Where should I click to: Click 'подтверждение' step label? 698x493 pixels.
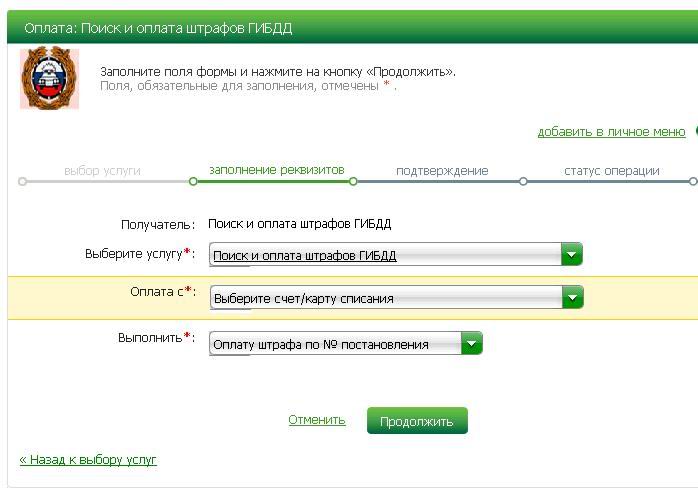tap(441, 170)
